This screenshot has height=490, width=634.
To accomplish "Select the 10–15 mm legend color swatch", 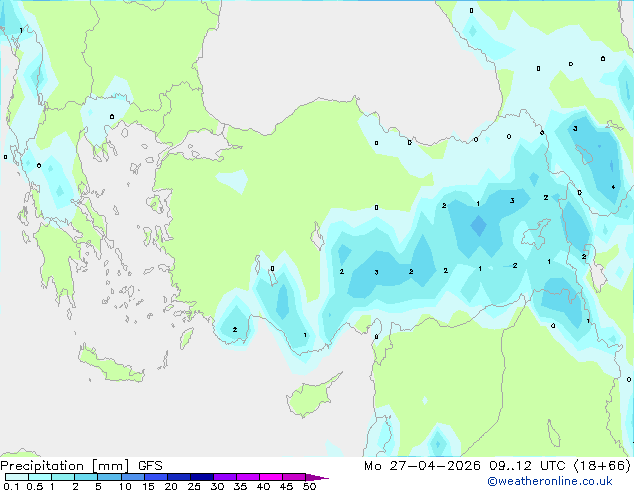I will click(x=133, y=477).
